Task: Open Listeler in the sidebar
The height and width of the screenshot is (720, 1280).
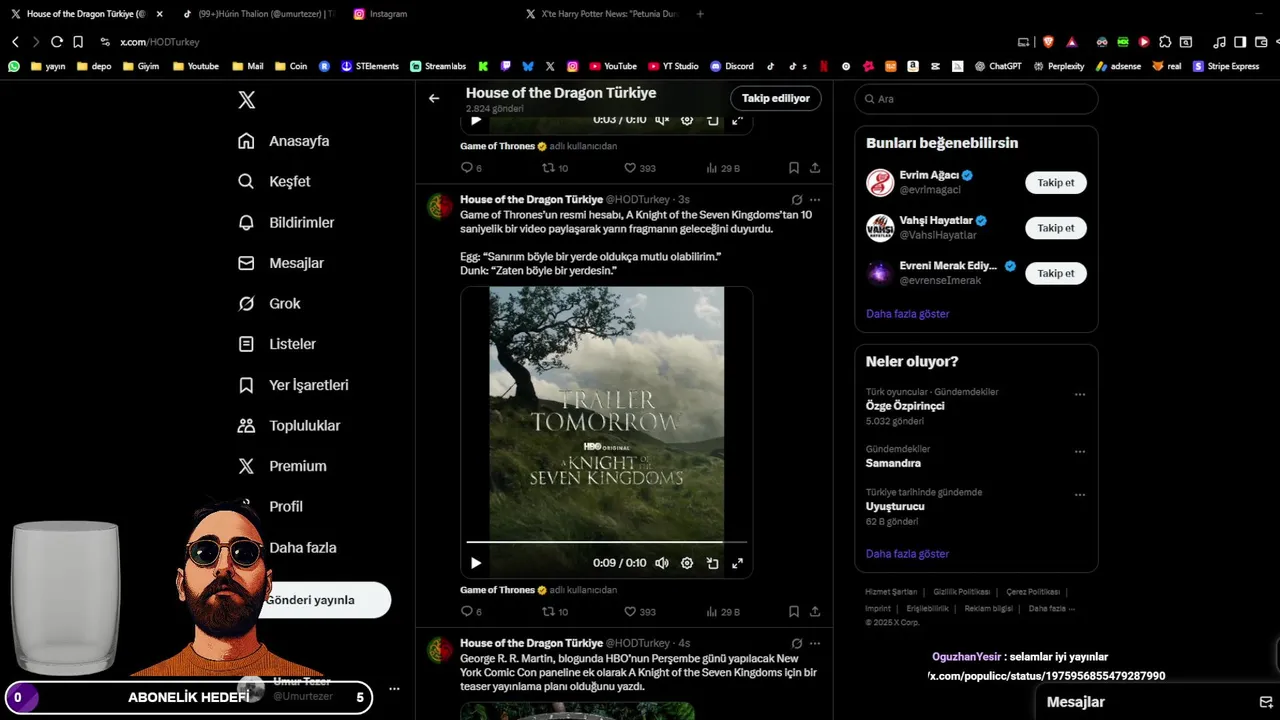Action: 277,344
